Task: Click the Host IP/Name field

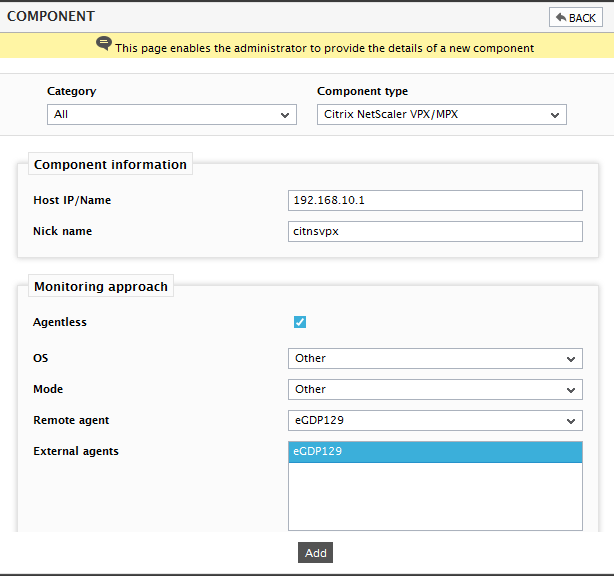Action: tap(435, 200)
